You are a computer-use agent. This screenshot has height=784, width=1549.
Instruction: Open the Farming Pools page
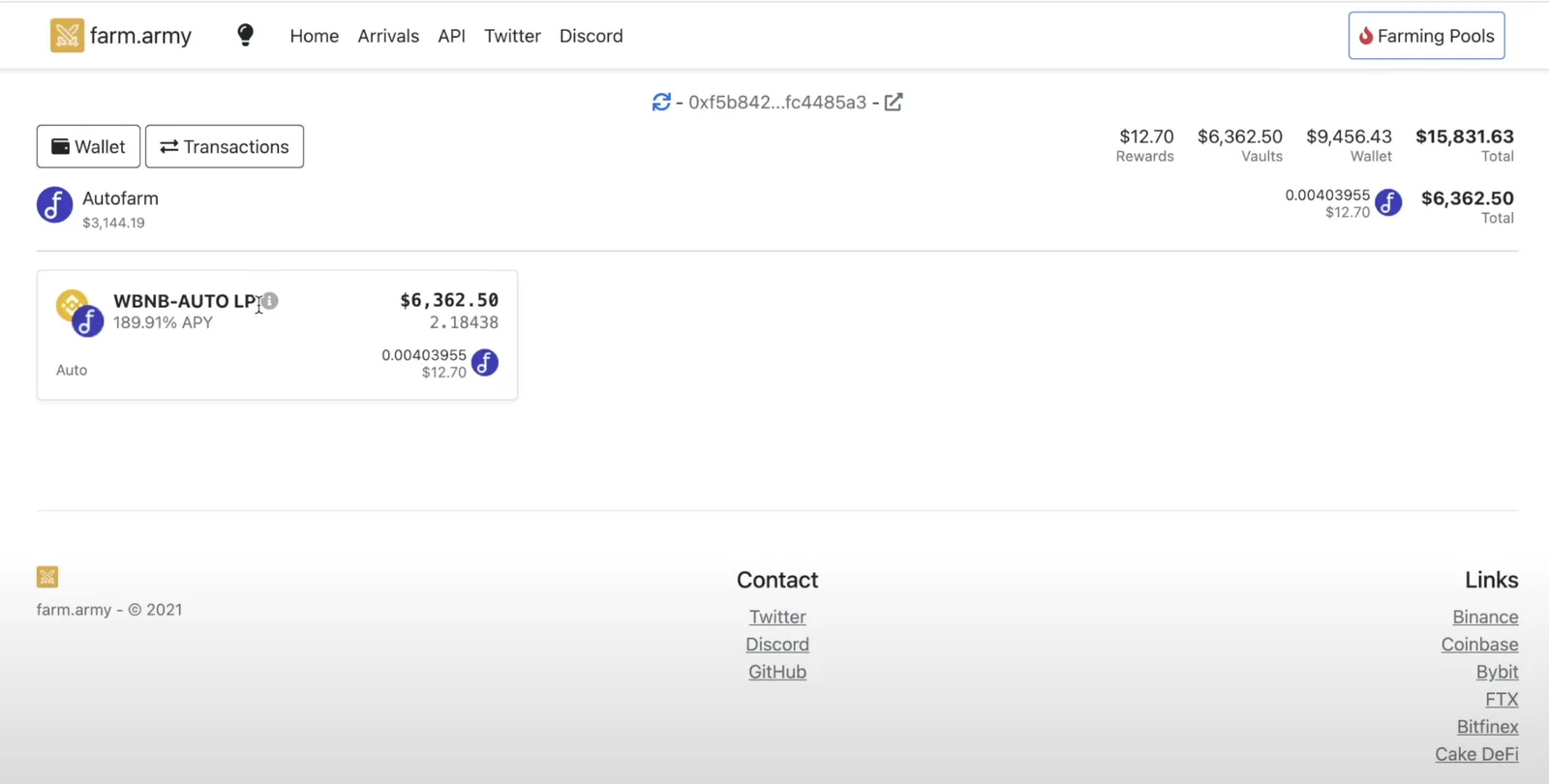pos(1426,36)
